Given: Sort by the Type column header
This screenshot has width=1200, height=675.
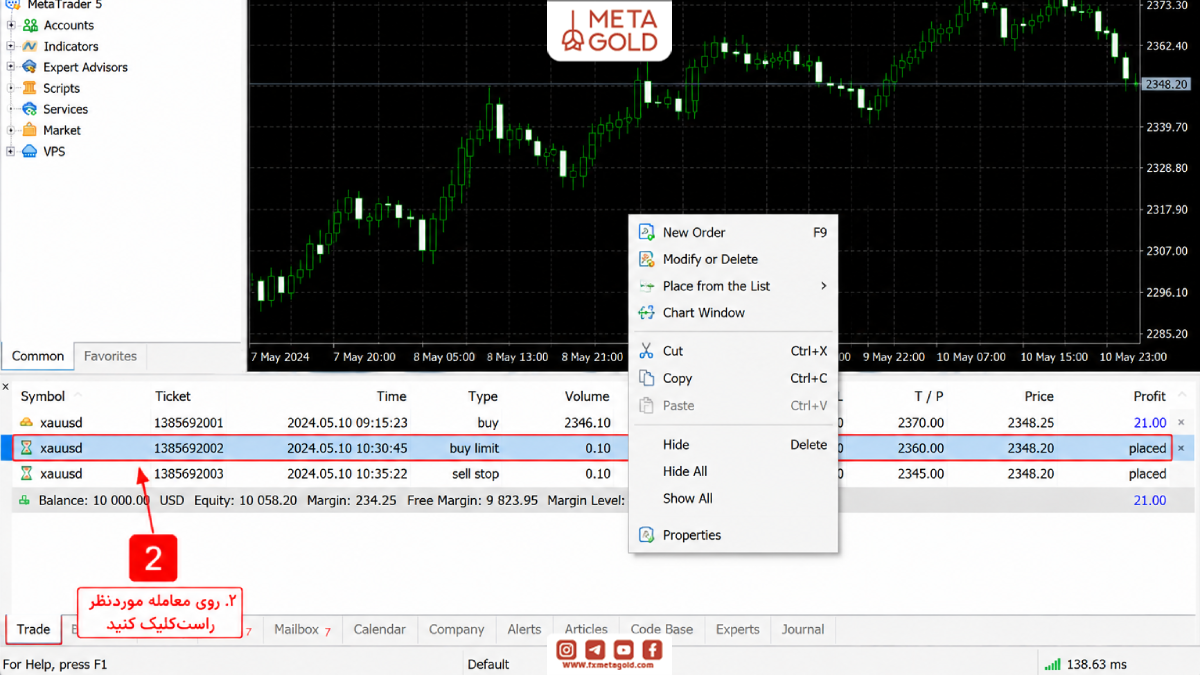Looking at the screenshot, I should [x=483, y=396].
